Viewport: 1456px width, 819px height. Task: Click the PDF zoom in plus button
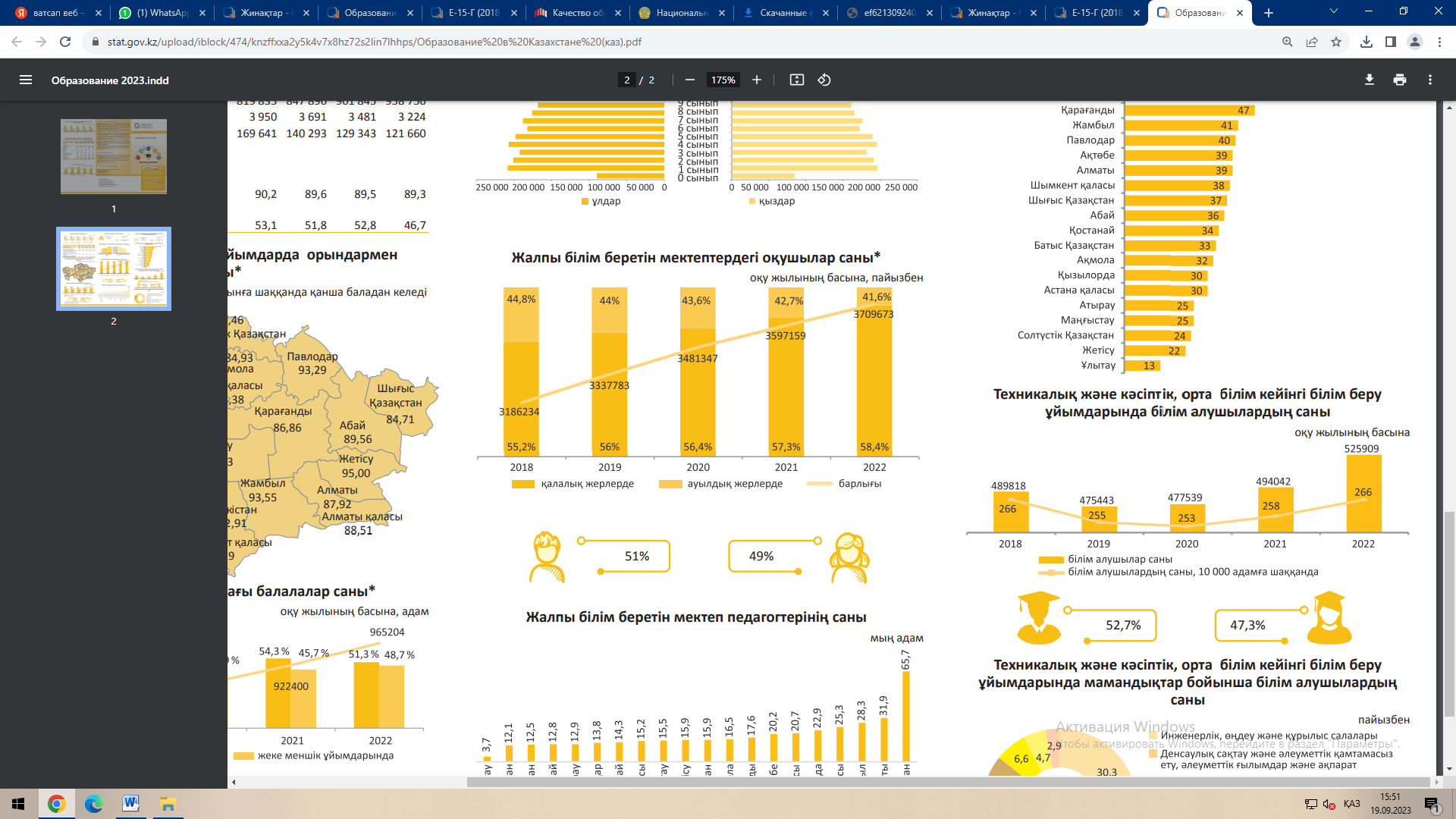coord(757,80)
